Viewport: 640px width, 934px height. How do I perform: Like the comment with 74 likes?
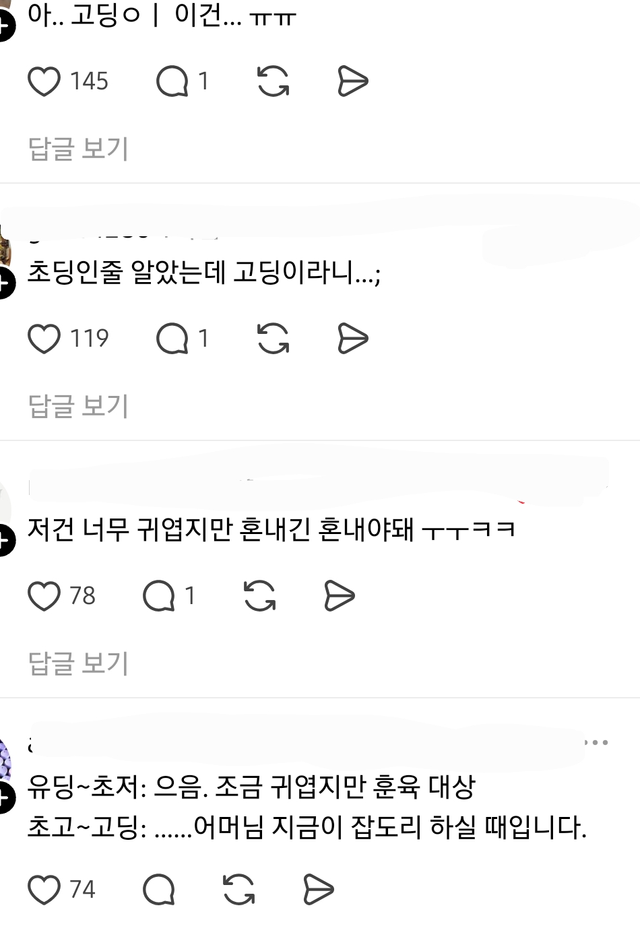[44, 890]
